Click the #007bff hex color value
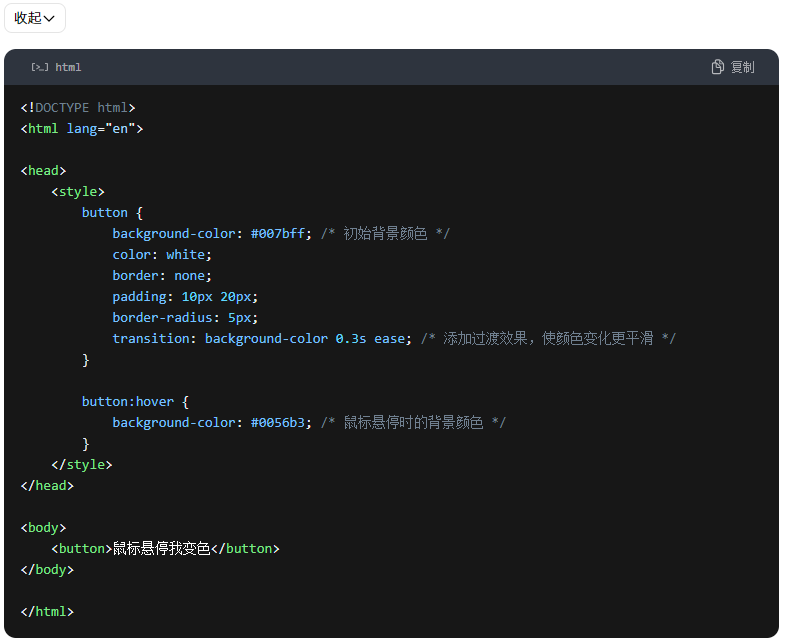This screenshot has width=785, height=641. [x=278, y=233]
